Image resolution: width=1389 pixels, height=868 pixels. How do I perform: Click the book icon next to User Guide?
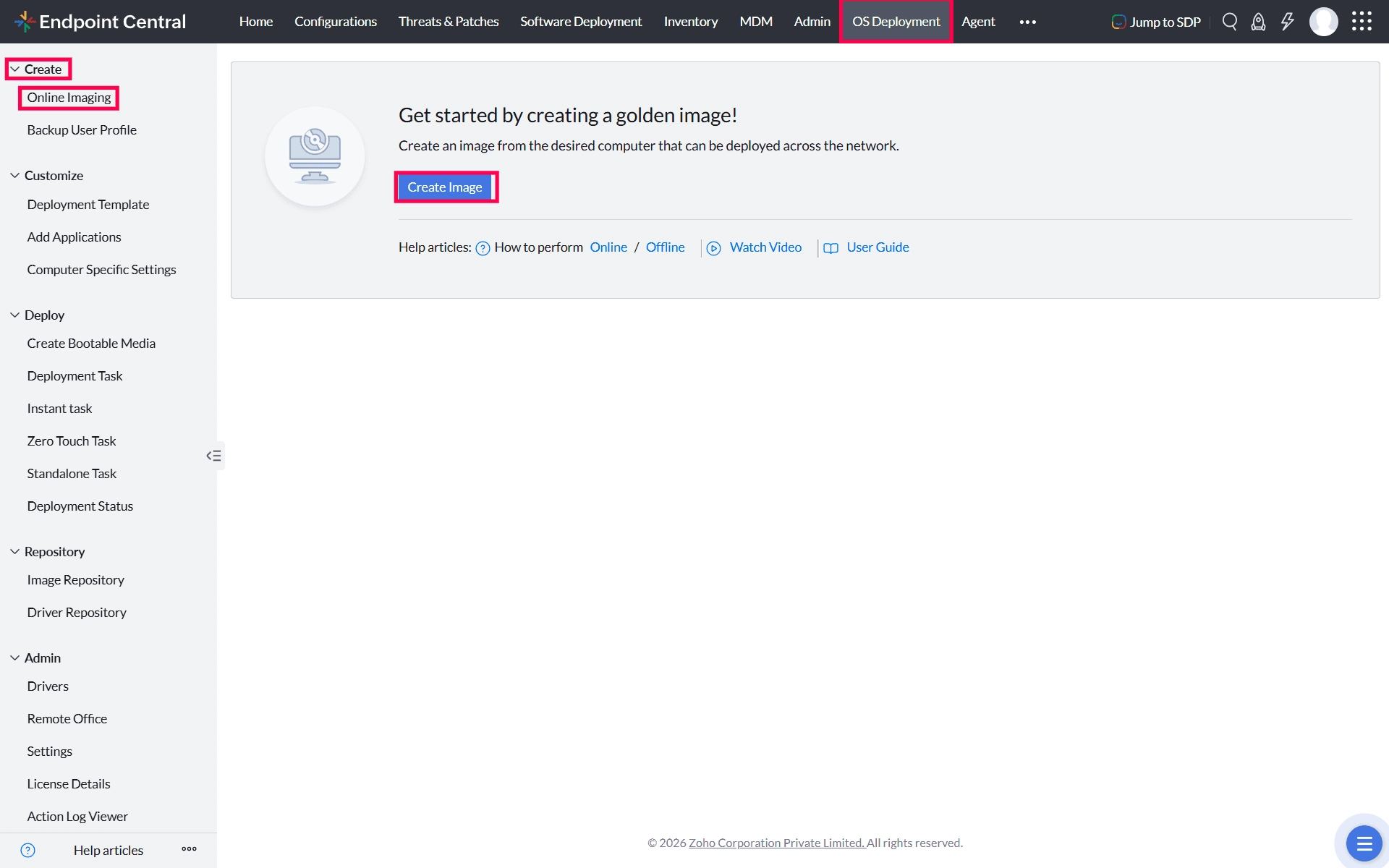pos(831,248)
